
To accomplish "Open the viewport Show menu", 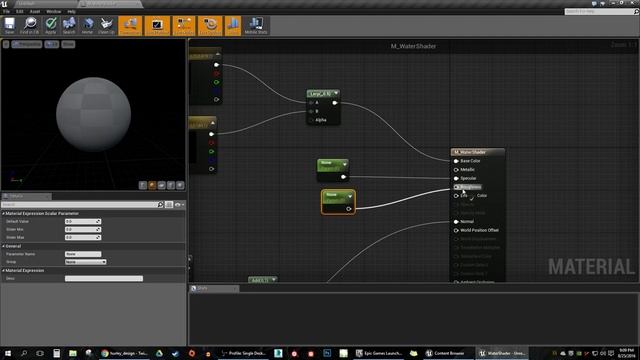I will point(68,44).
